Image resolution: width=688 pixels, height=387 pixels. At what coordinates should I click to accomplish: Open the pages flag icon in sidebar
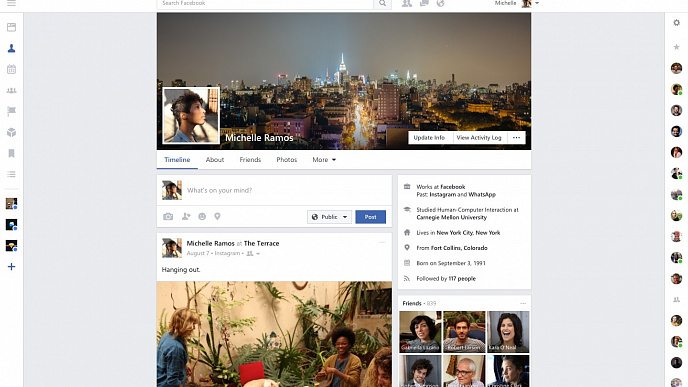point(11,111)
